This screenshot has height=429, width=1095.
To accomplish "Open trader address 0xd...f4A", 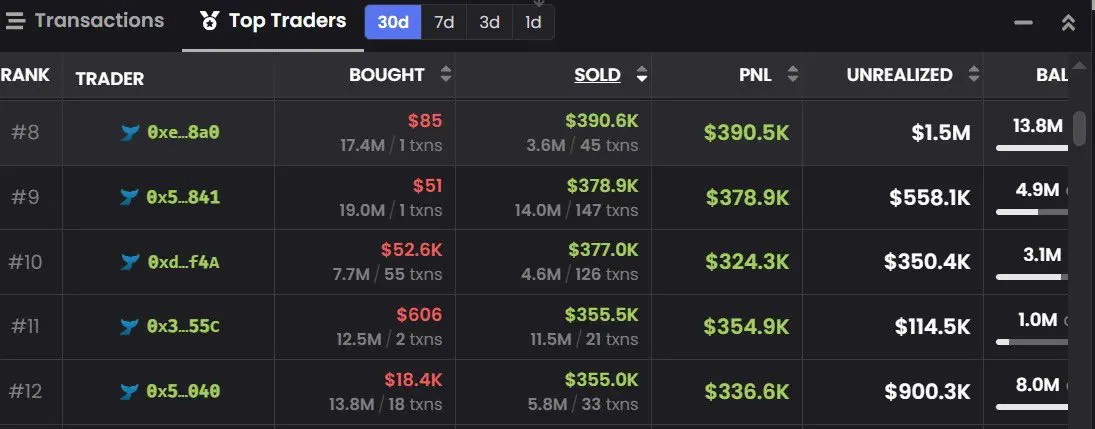I will pyautogui.click(x=184, y=263).
